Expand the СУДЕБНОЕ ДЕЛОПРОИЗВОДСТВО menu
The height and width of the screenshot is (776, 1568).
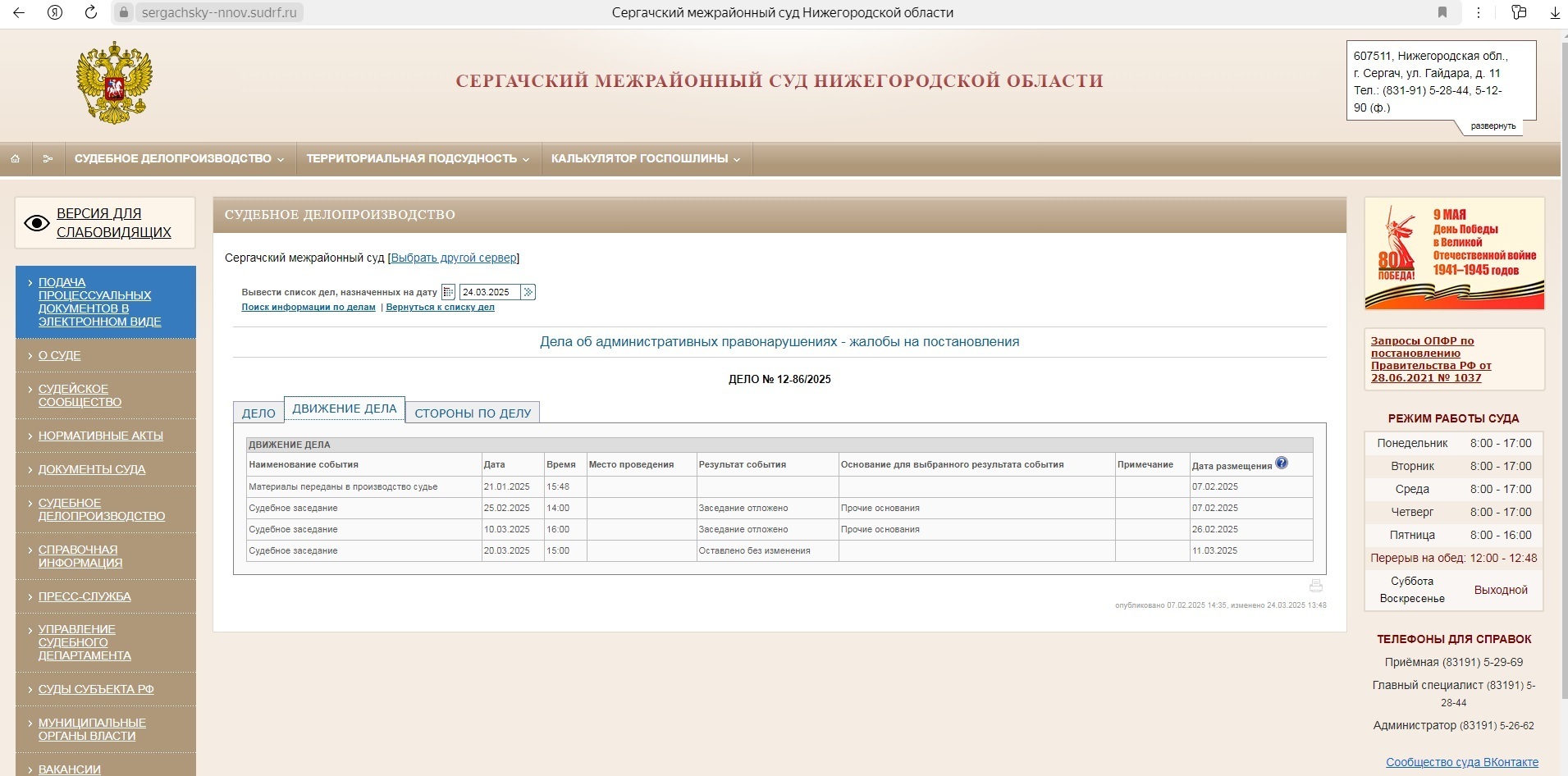click(x=176, y=158)
